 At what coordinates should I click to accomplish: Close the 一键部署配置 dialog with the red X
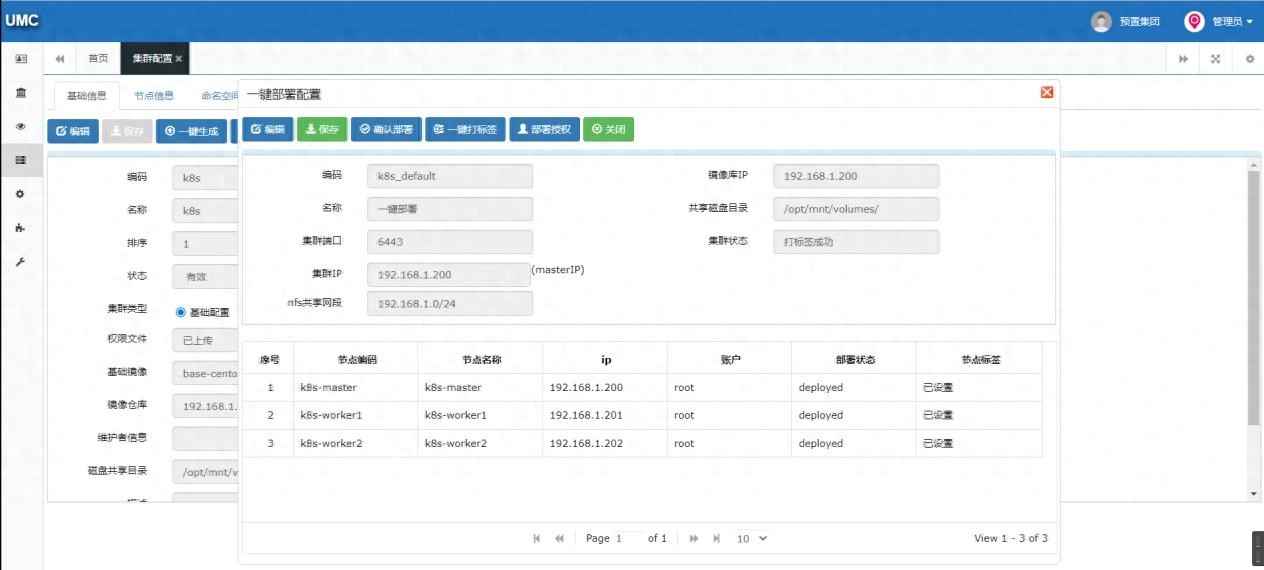point(1047,92)
